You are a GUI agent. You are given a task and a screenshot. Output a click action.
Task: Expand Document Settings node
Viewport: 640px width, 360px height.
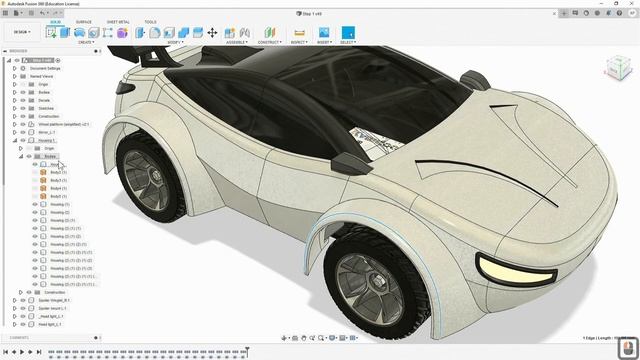[15, 68]
